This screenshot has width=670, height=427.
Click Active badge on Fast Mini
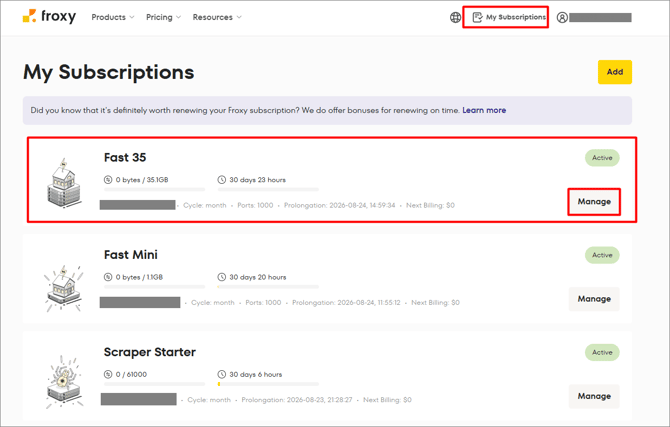tap(602, 255)
